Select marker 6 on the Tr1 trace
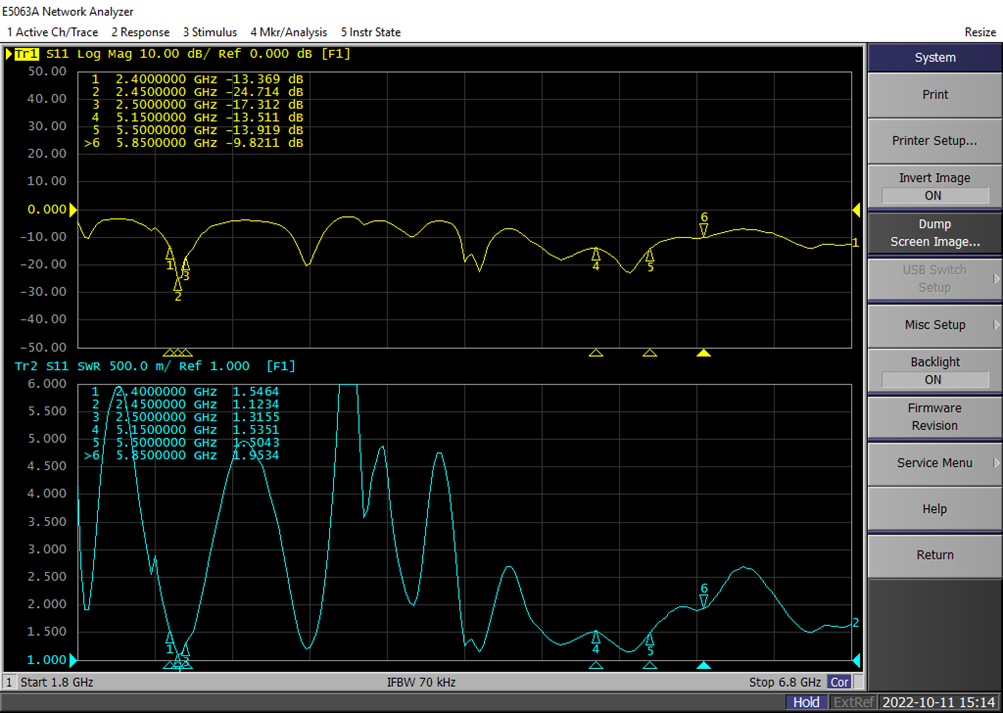The image size is (1003, 713). 704,226
